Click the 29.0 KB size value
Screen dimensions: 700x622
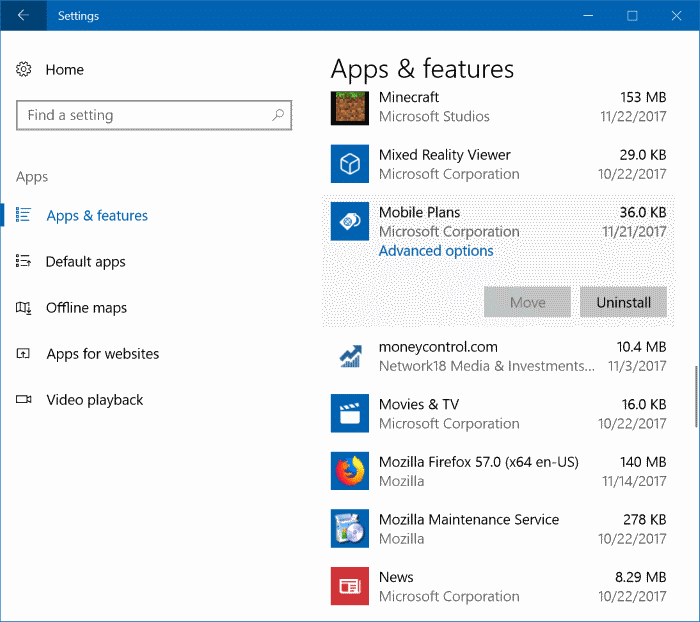pos(642,154)
